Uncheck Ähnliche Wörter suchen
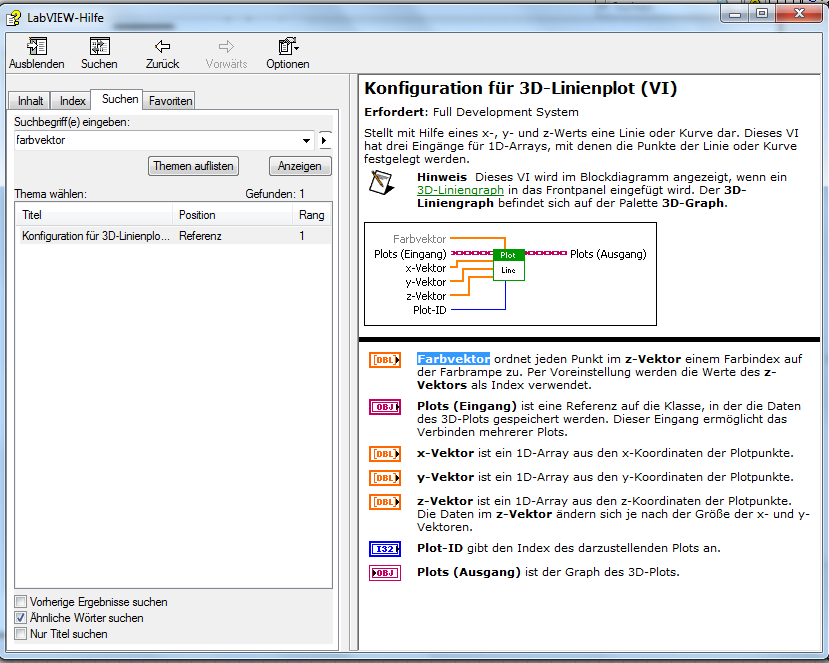 tap(21, 618)
